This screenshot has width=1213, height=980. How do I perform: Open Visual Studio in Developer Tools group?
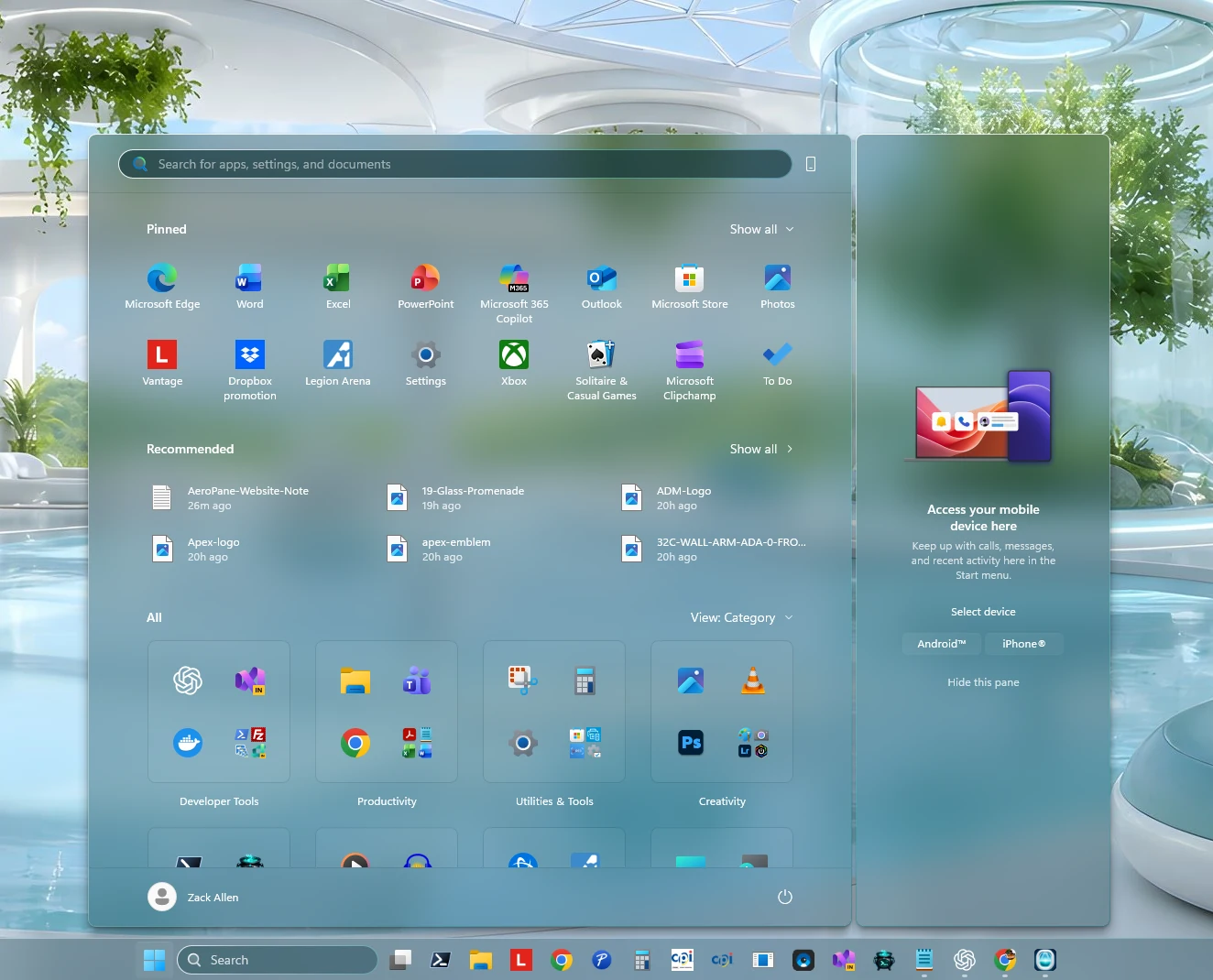[250, 681]
